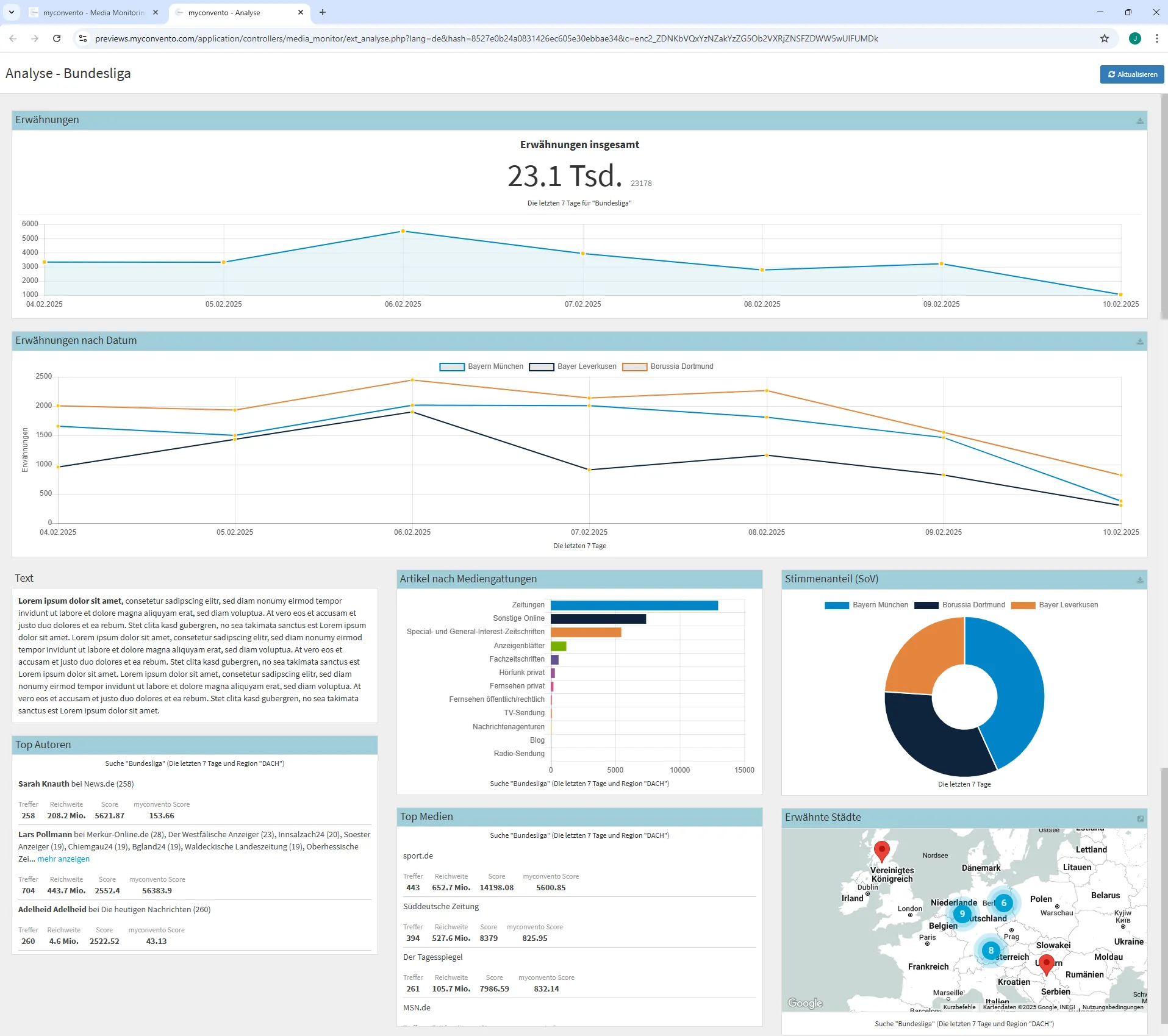Expand author list with 'mehr anzeigen'
Image resolution: width=1168 pixels, height=1036 pixels.
click(63, 859)
